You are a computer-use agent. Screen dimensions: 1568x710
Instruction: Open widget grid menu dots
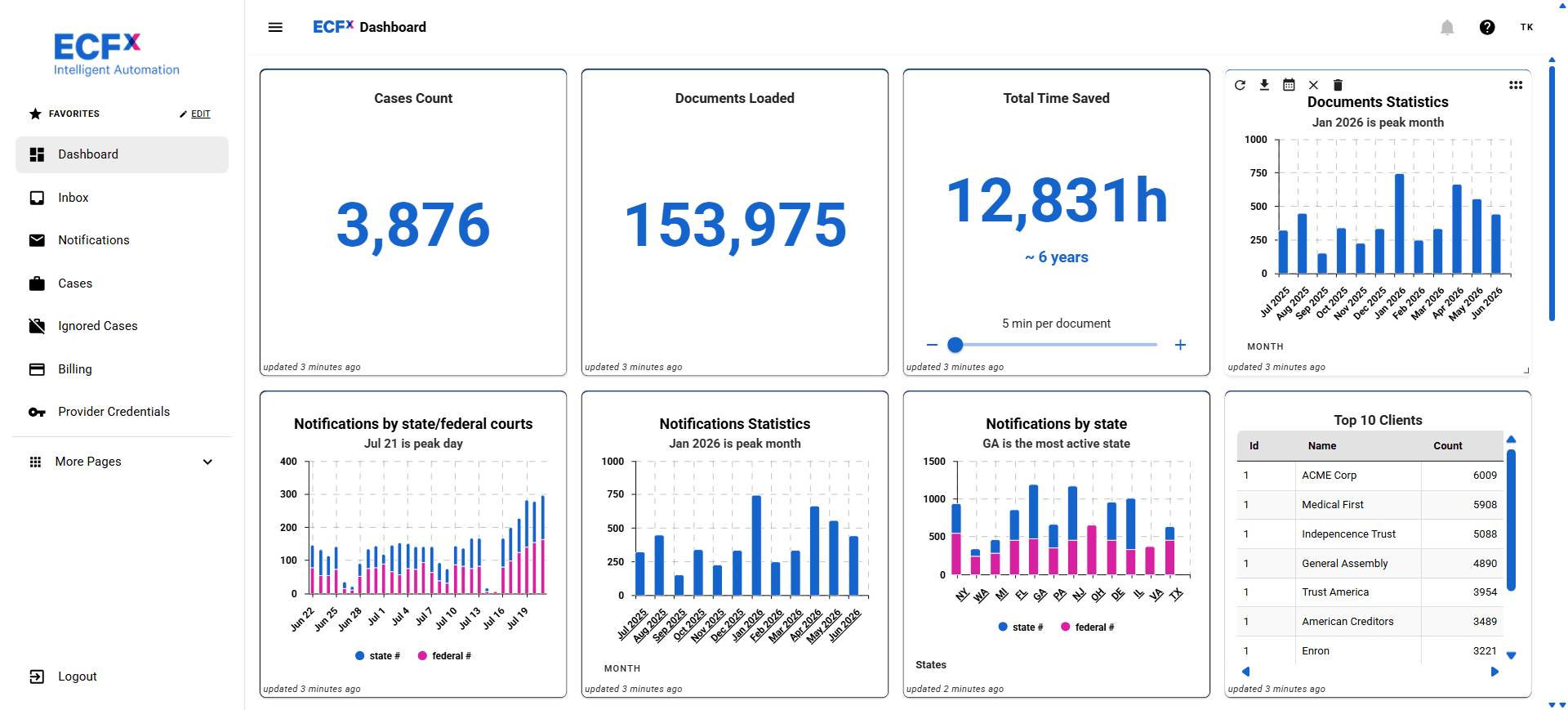(x=1516, y=85)
